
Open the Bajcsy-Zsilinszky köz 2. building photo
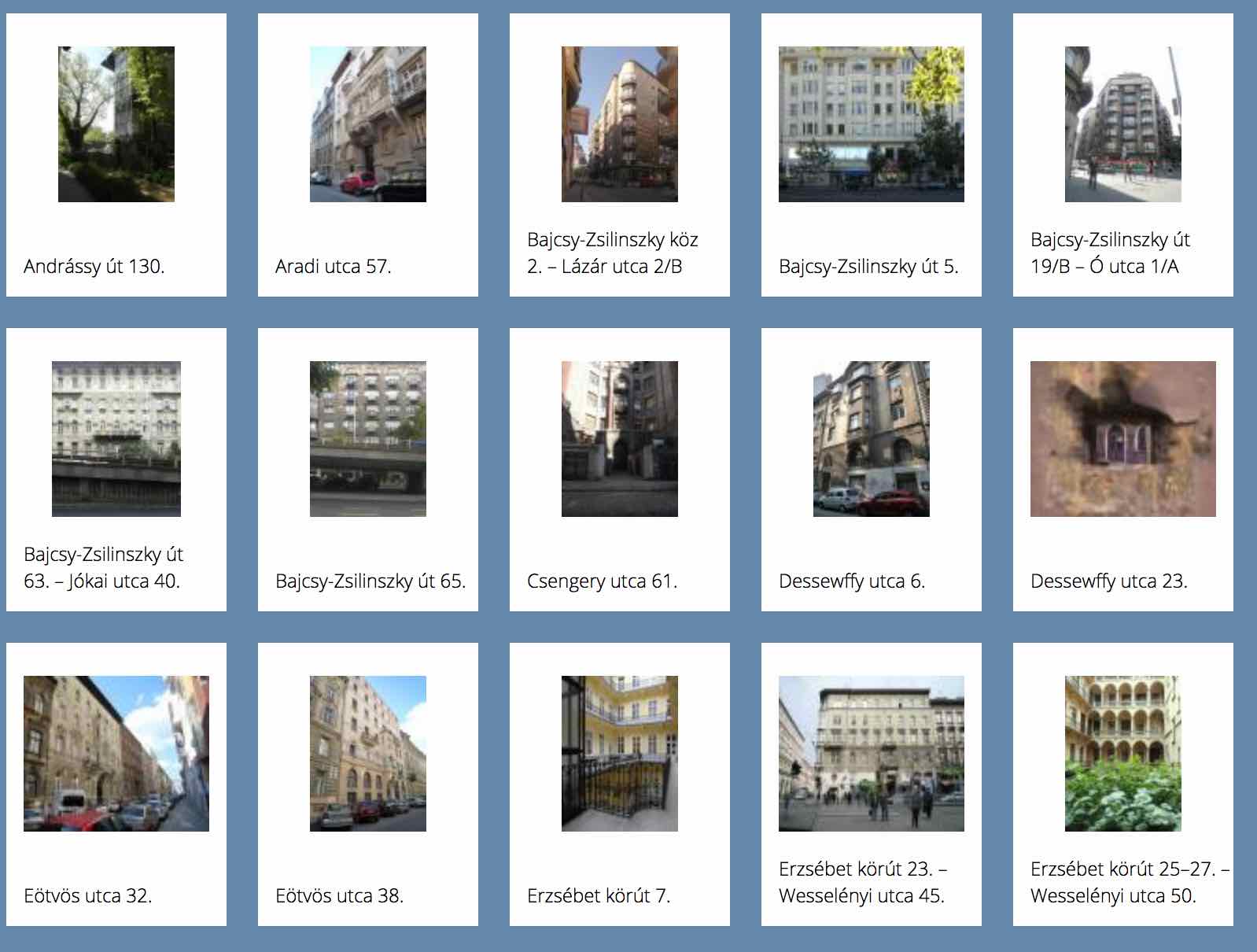coord(620,124)
